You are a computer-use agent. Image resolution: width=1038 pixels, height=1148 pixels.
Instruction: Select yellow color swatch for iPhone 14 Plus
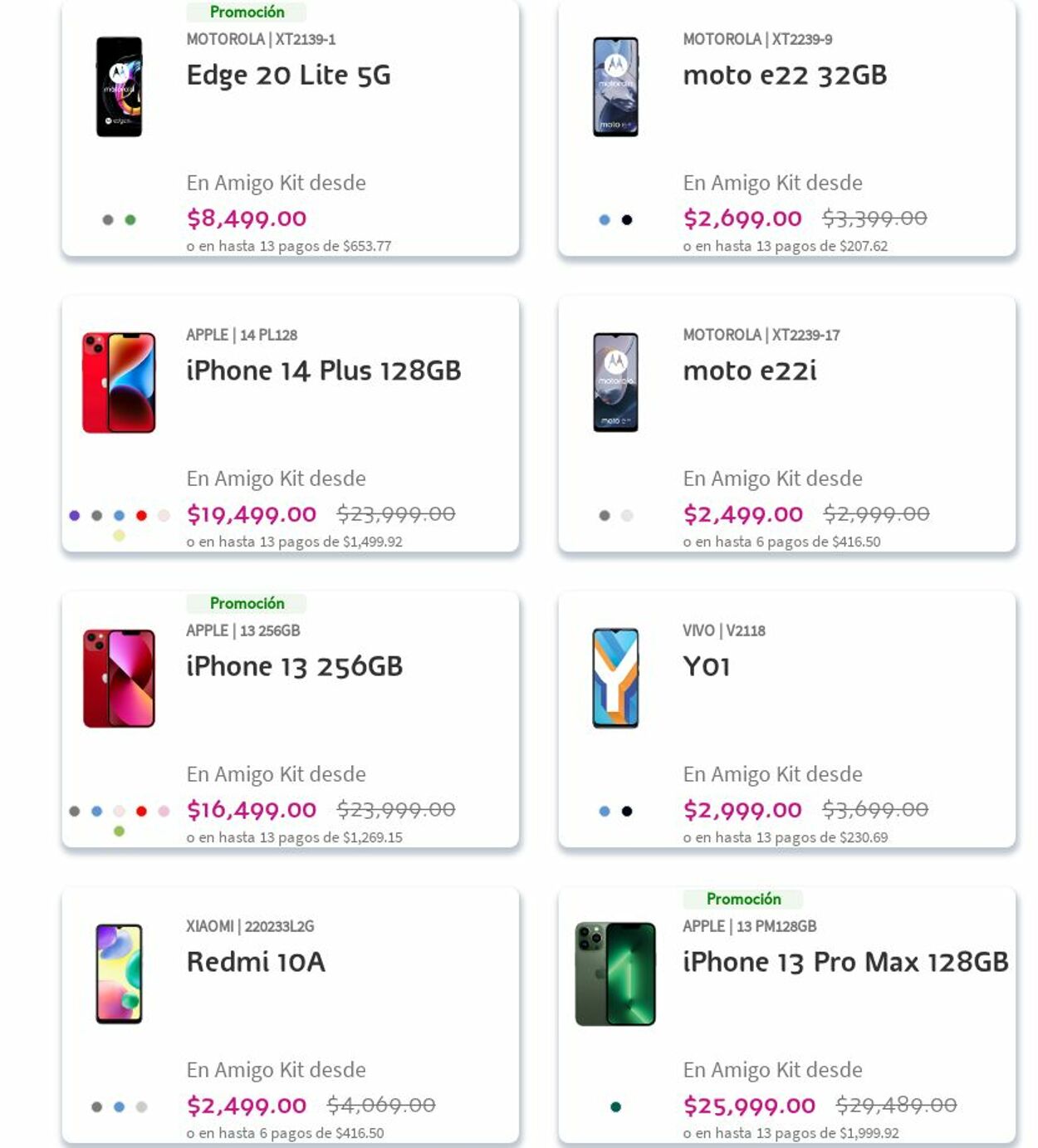pyautogui.click(x=119, y=536)
